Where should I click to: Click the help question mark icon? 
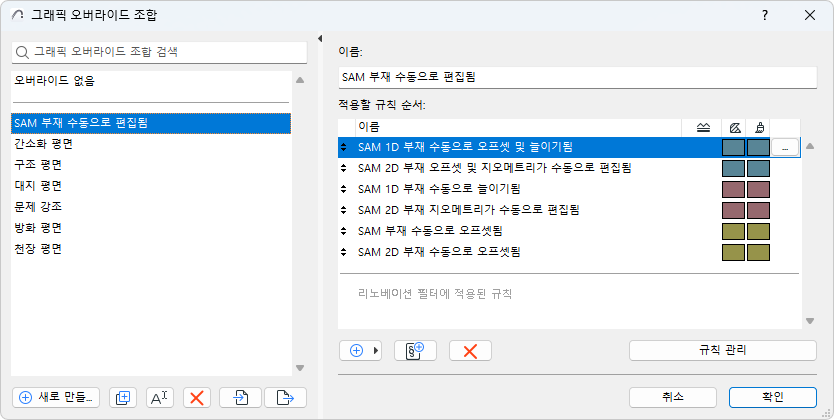coord(765,15)
